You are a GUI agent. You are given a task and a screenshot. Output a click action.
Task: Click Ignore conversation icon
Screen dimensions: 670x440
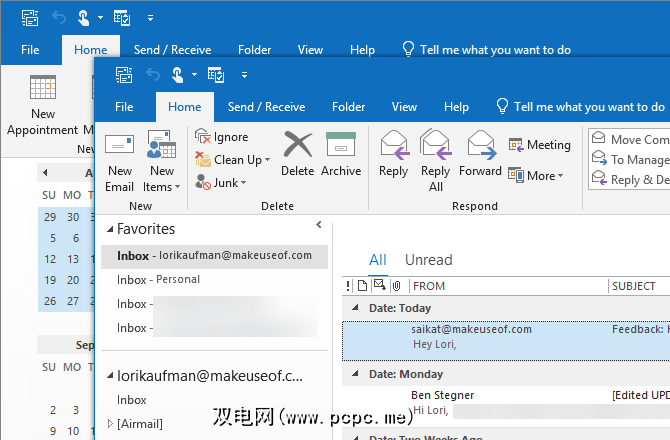(222, 137)
